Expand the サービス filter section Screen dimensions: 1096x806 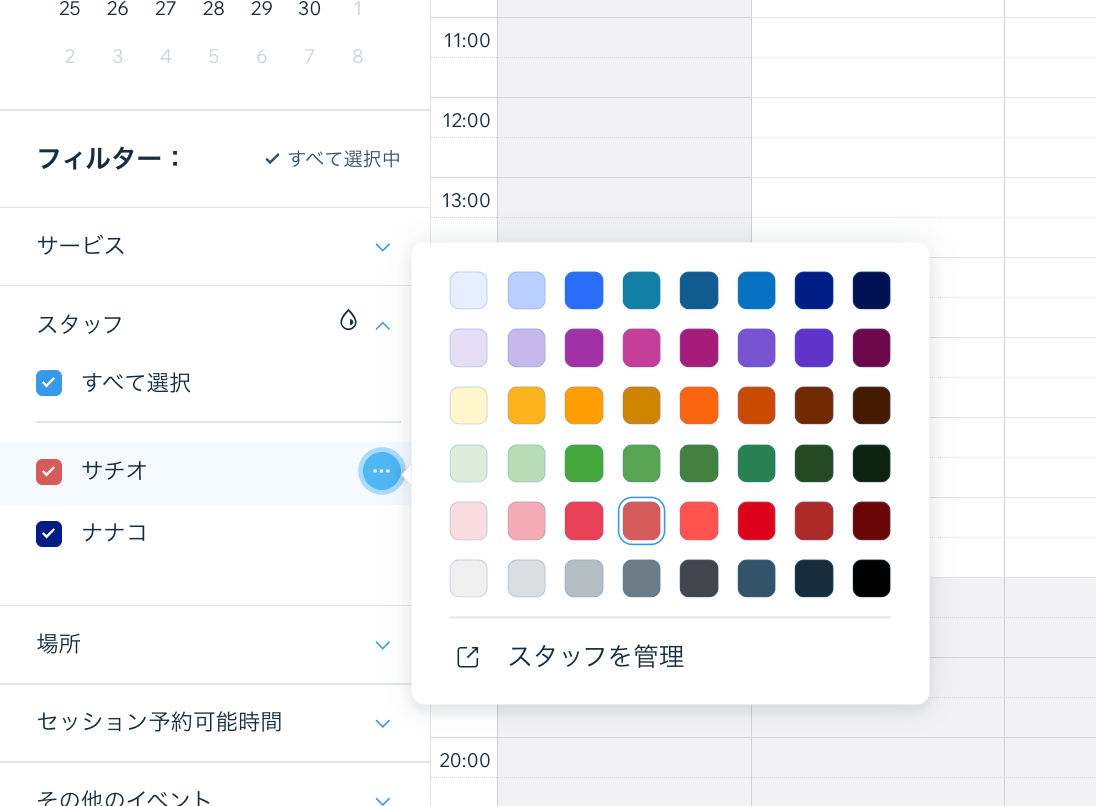tap(382, 247)
